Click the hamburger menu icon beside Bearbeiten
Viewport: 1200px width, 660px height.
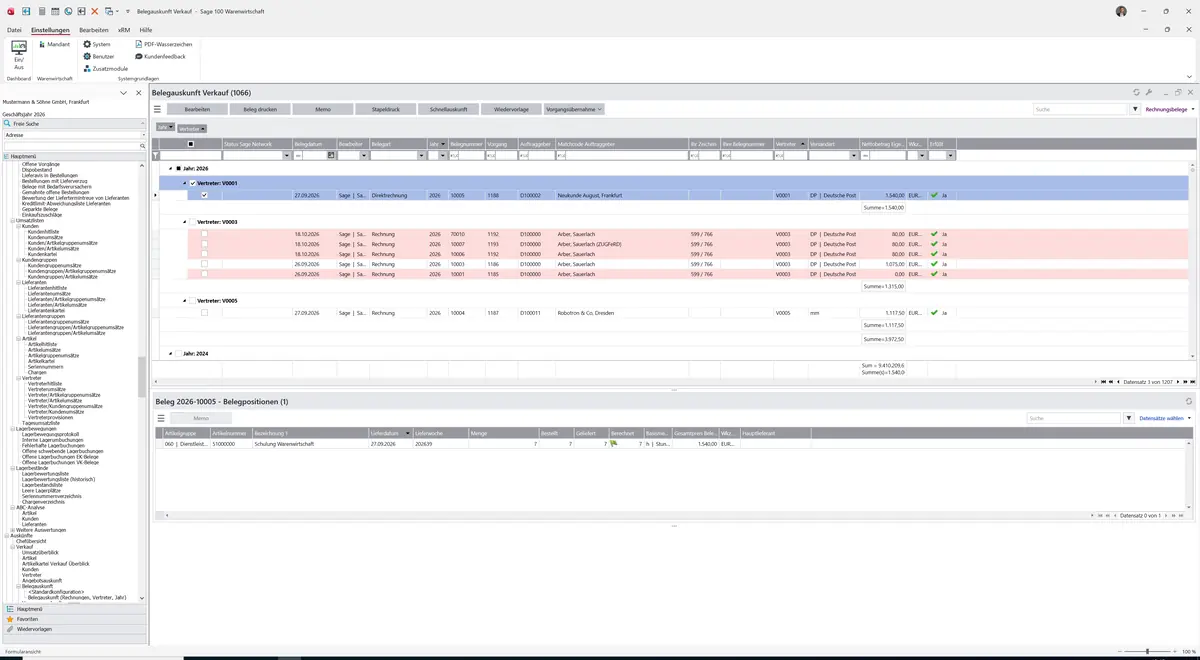[158, 109]
